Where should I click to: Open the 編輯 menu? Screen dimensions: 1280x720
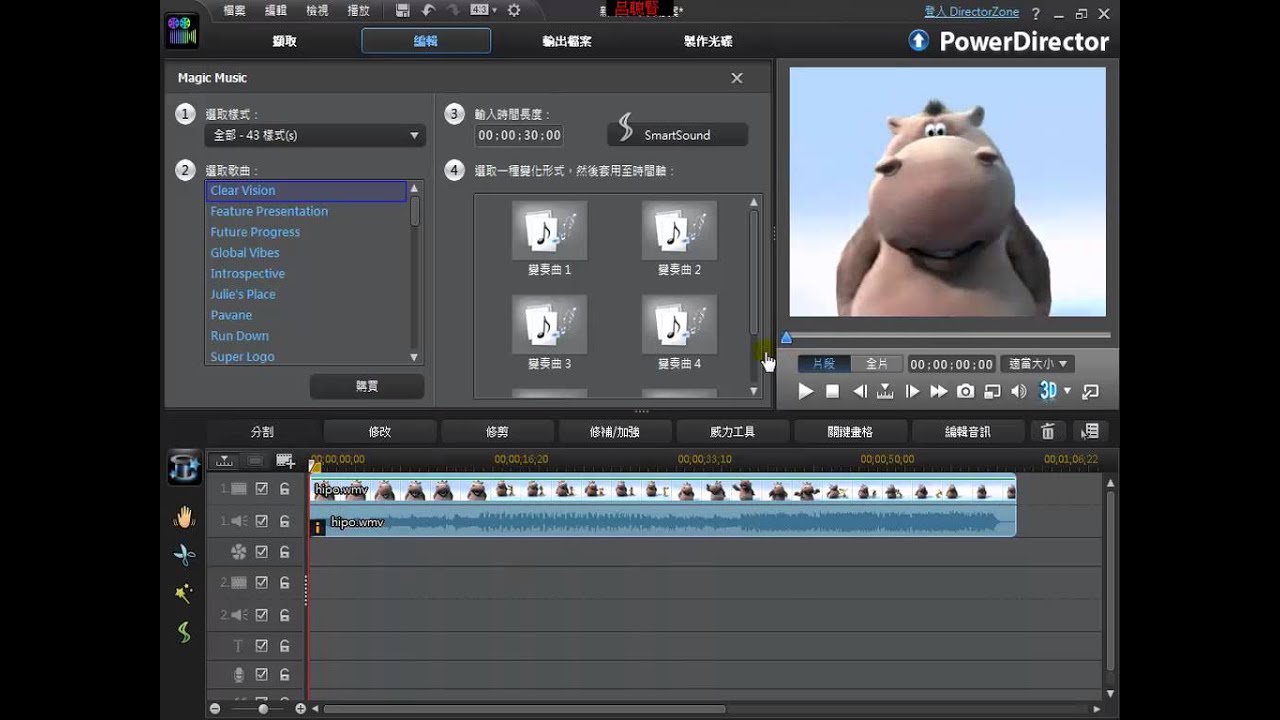pos(276,11)
